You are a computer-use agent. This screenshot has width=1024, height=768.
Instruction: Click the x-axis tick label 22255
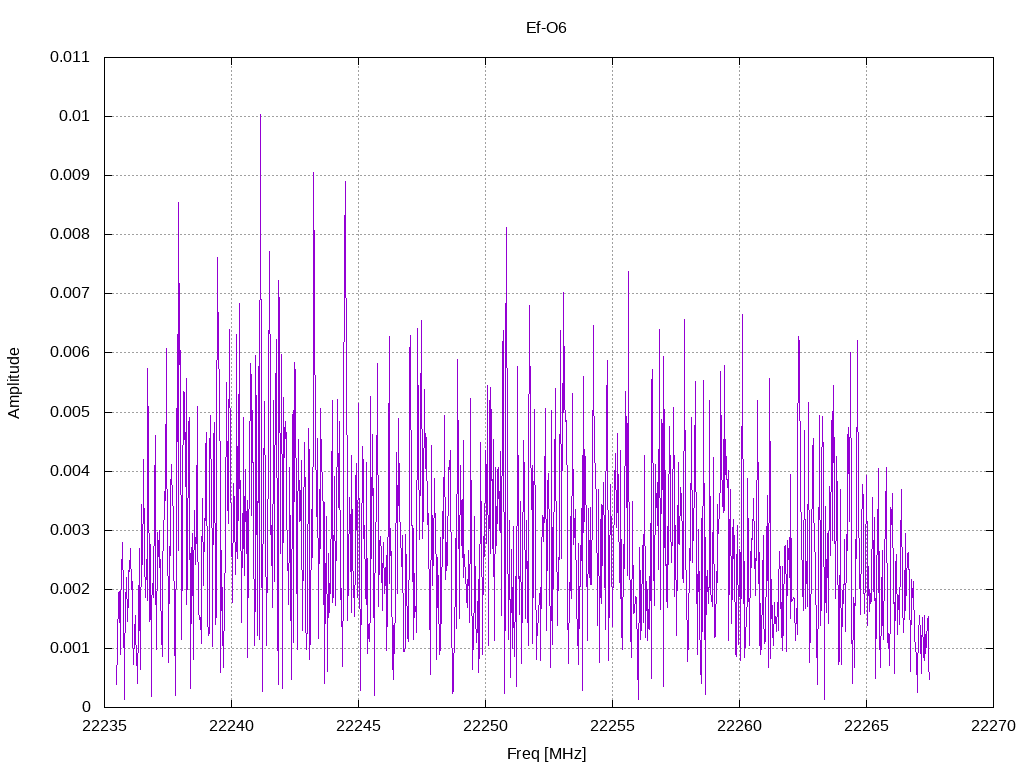[x=613, y=726]
